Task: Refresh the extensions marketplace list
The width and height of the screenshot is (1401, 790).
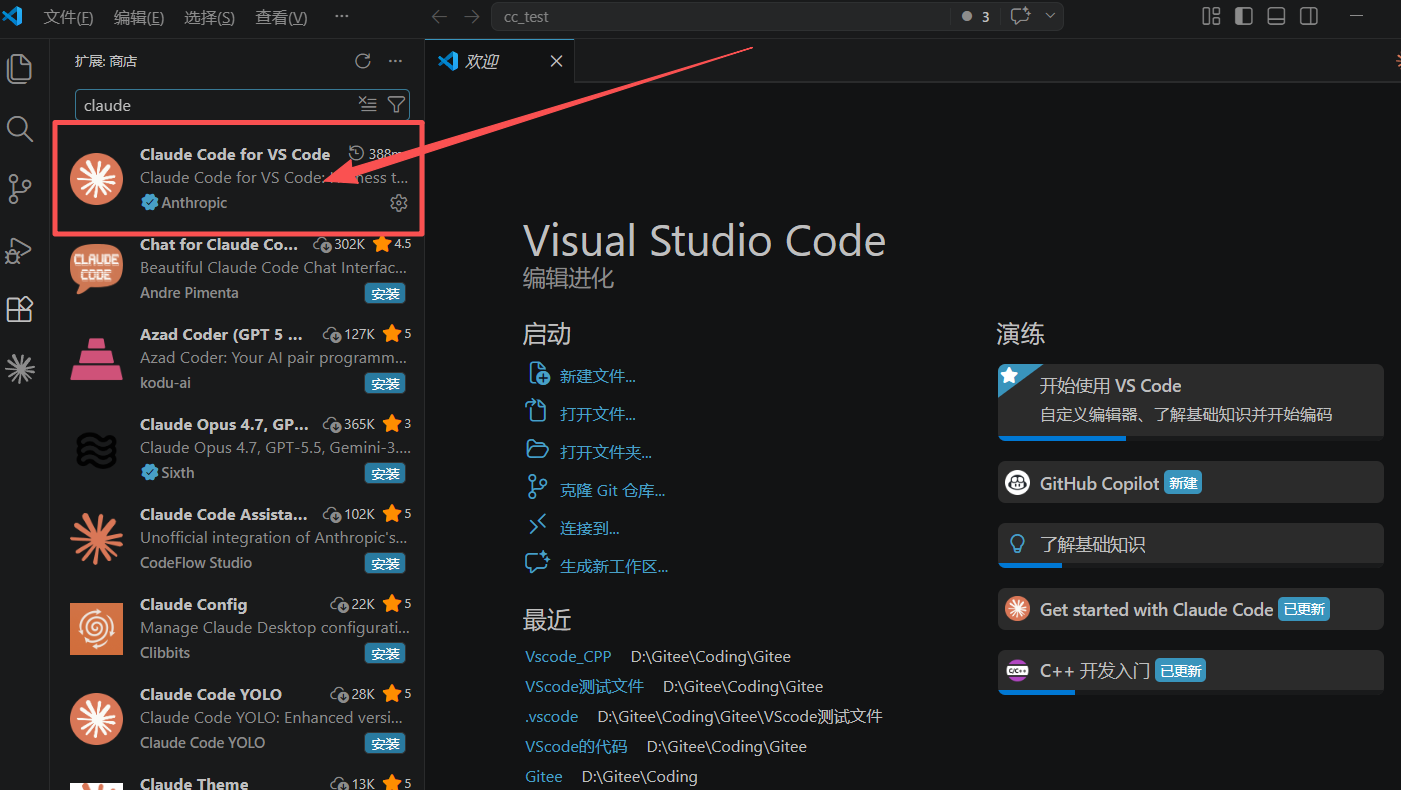Action: coord(363,61)
